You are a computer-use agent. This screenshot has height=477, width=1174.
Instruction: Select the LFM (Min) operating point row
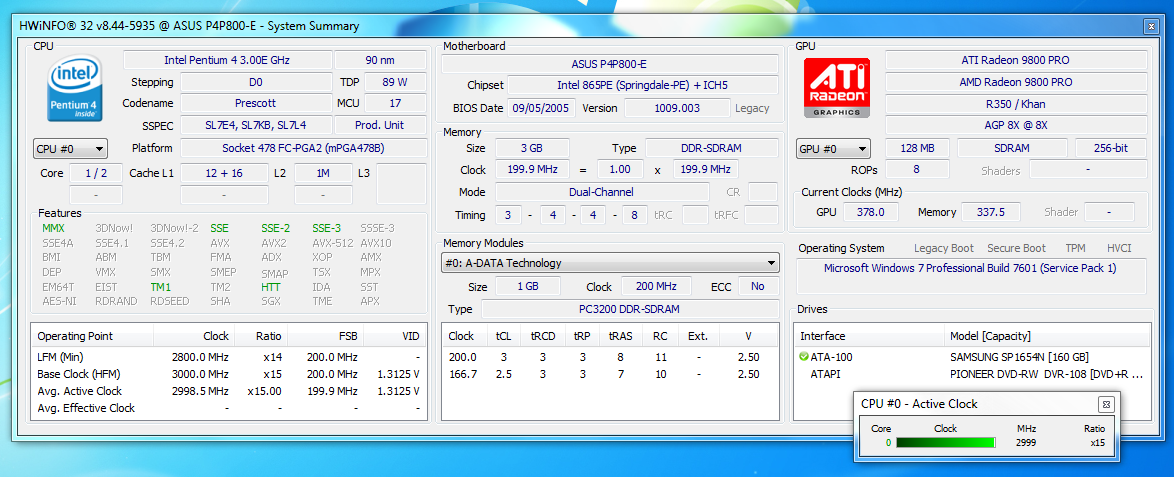click(x=229, y=356)
